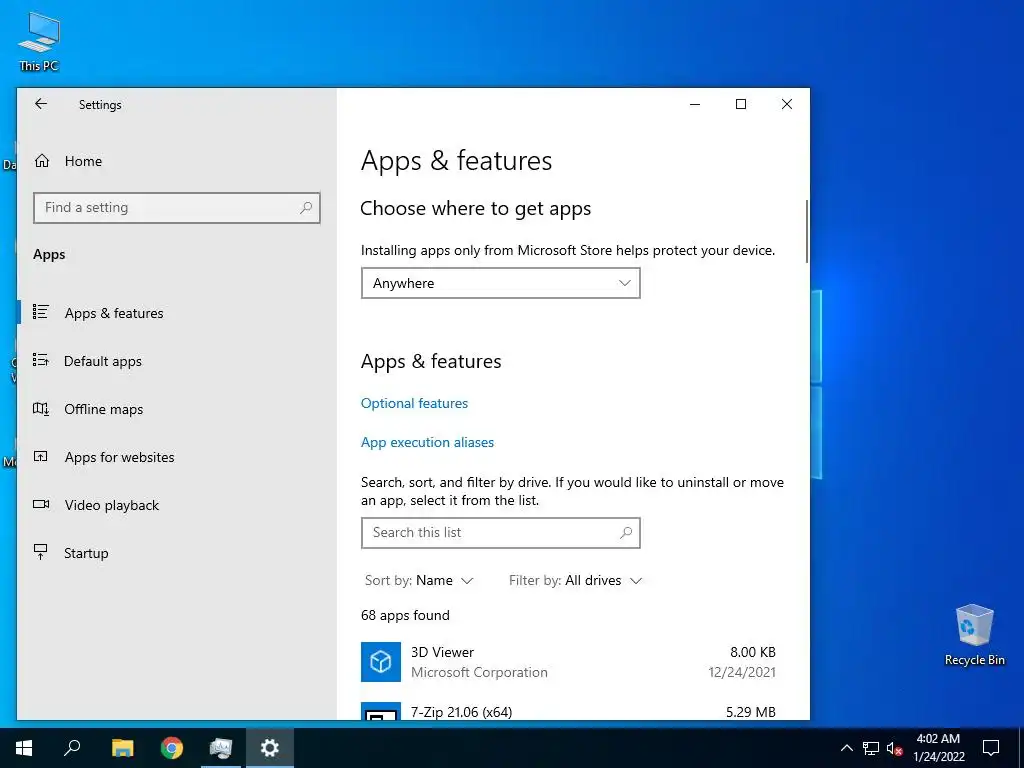Open the Windows Start menu

tap(24, 748)
